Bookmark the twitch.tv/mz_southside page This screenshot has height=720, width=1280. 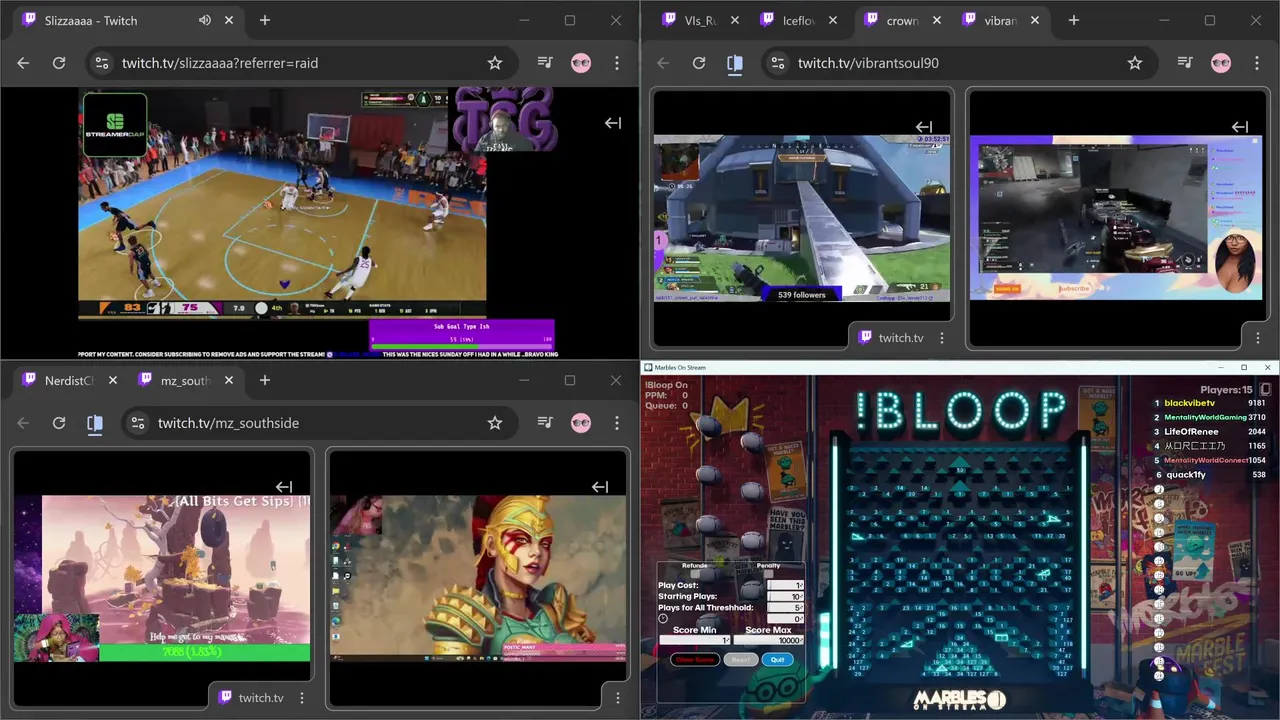tap(494, 423)
